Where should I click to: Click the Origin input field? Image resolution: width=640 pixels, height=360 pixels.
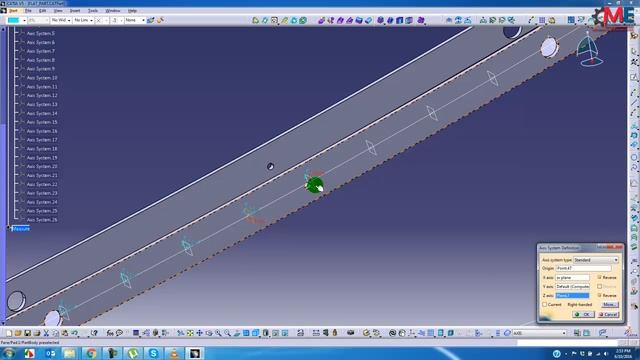click(x=583, y=268)
